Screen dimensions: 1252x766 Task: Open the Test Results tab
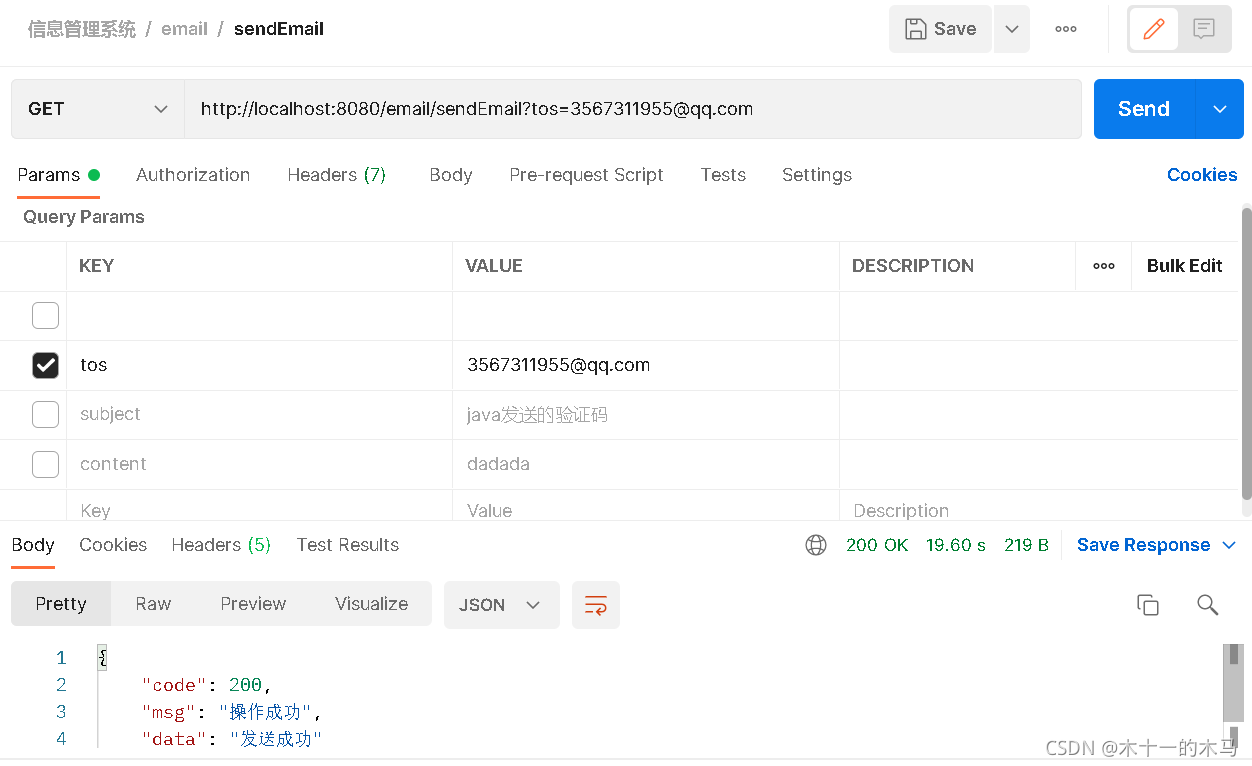point(348,545)
